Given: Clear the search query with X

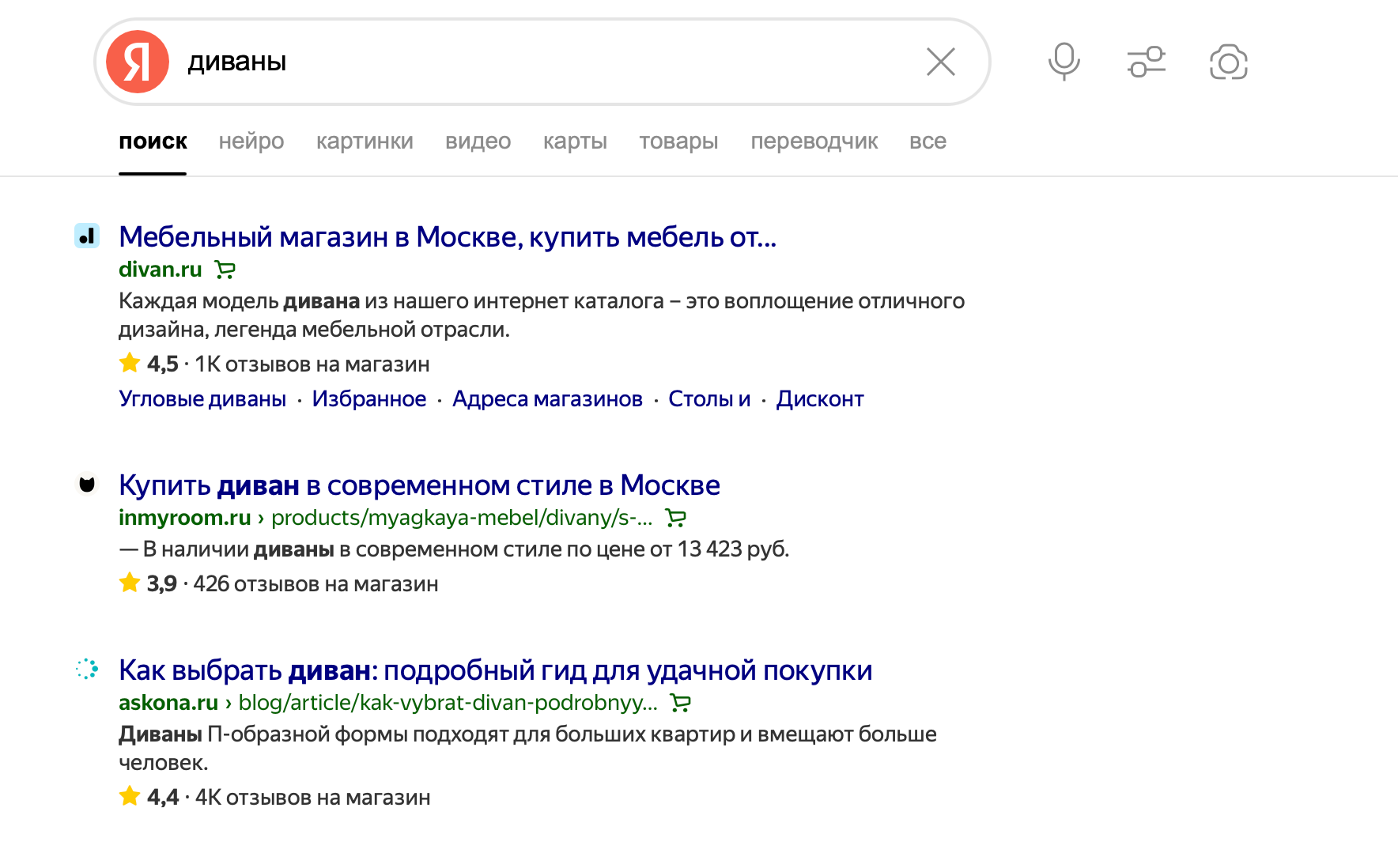Looking at the screenshot, I should (x=940, y=62).
